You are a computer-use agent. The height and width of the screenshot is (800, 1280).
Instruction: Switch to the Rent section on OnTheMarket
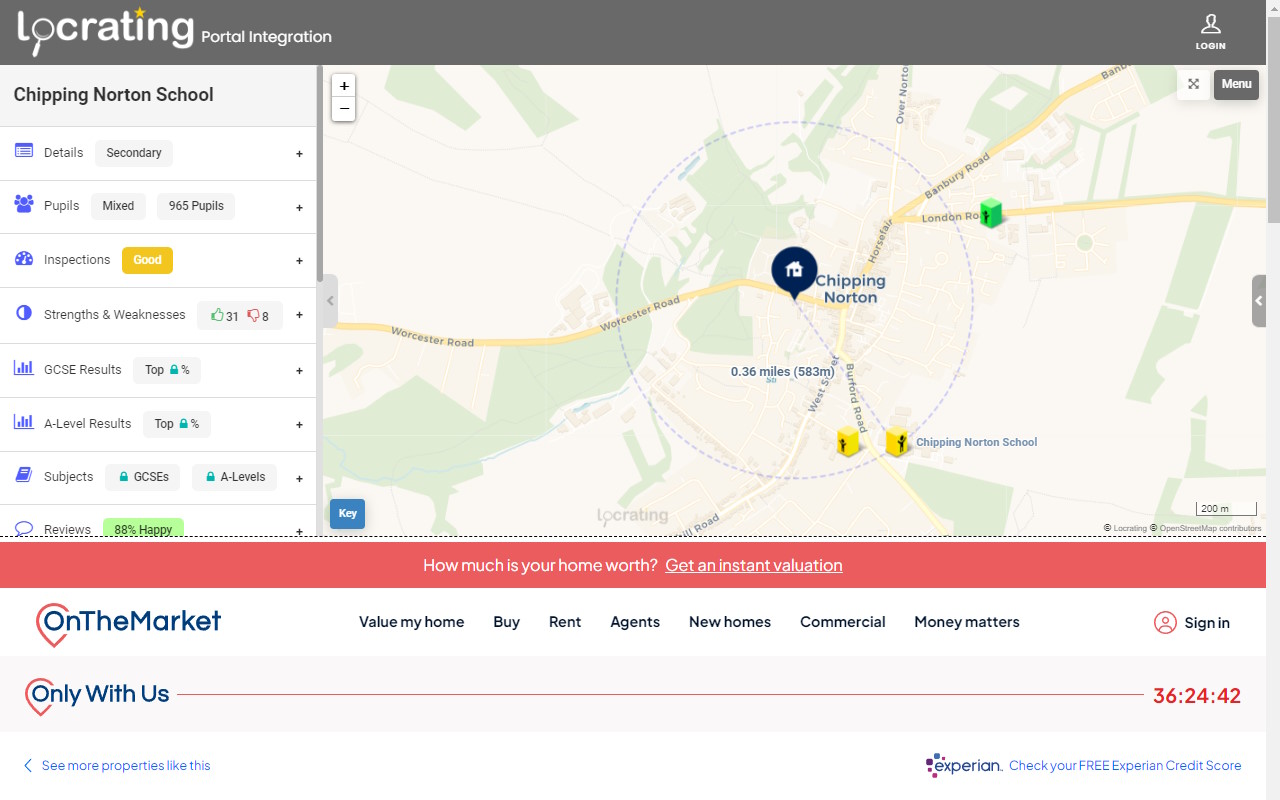[565, 622]
